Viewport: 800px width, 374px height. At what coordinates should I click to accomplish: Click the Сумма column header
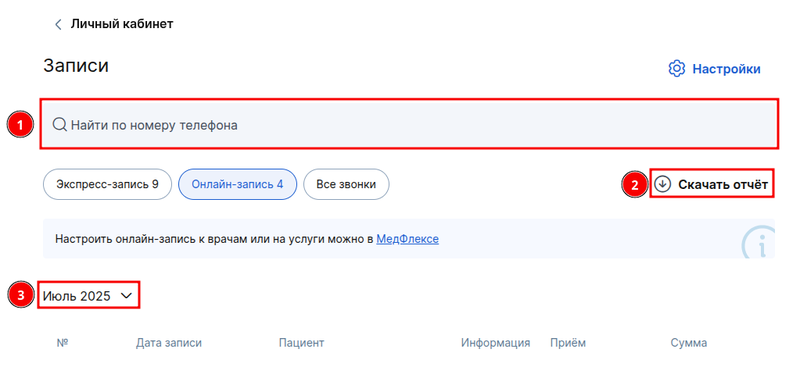coord(688,343)
